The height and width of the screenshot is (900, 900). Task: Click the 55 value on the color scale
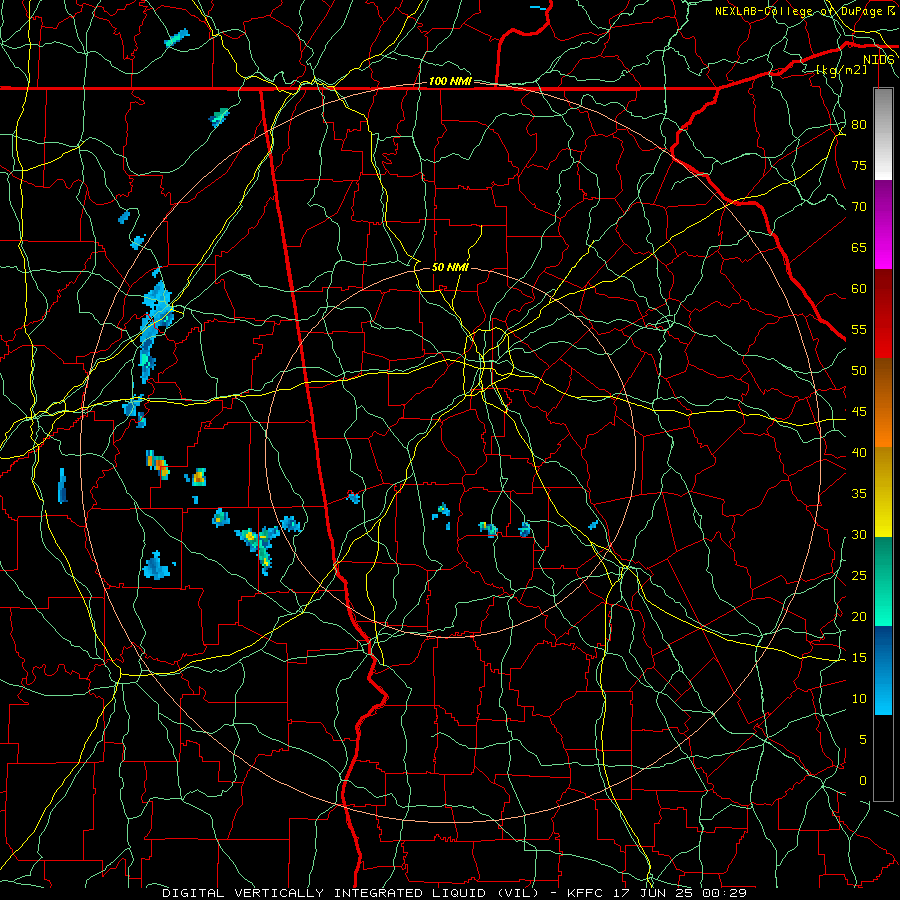859,330
